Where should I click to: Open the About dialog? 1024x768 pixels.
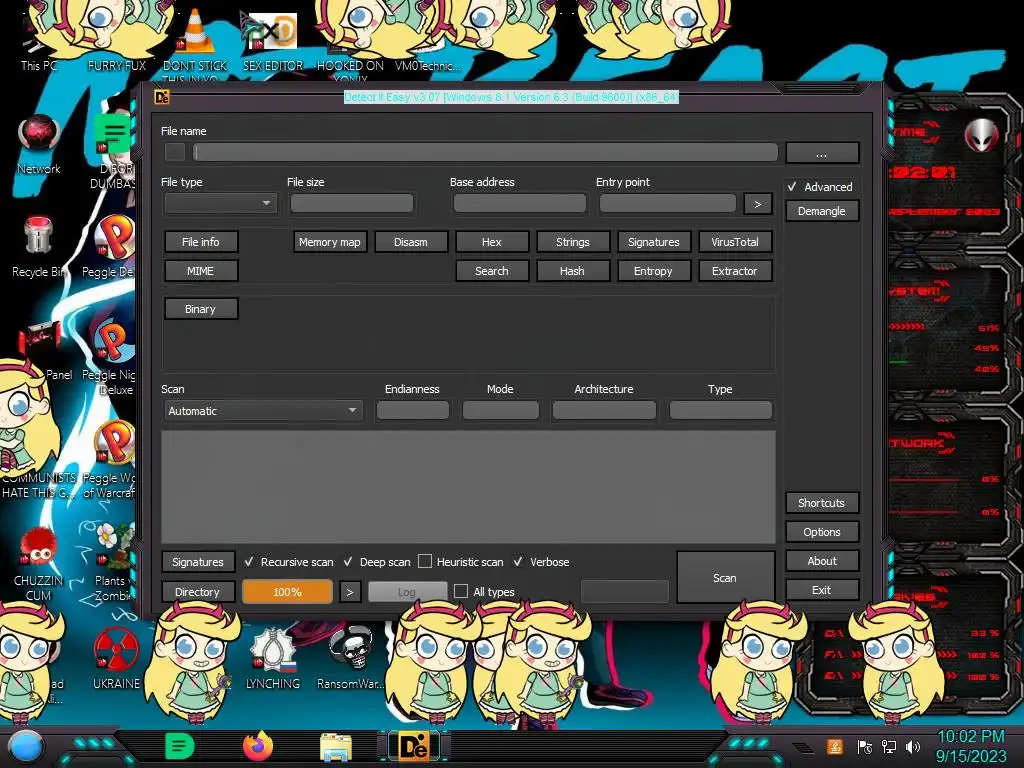(x=822, y=561)
